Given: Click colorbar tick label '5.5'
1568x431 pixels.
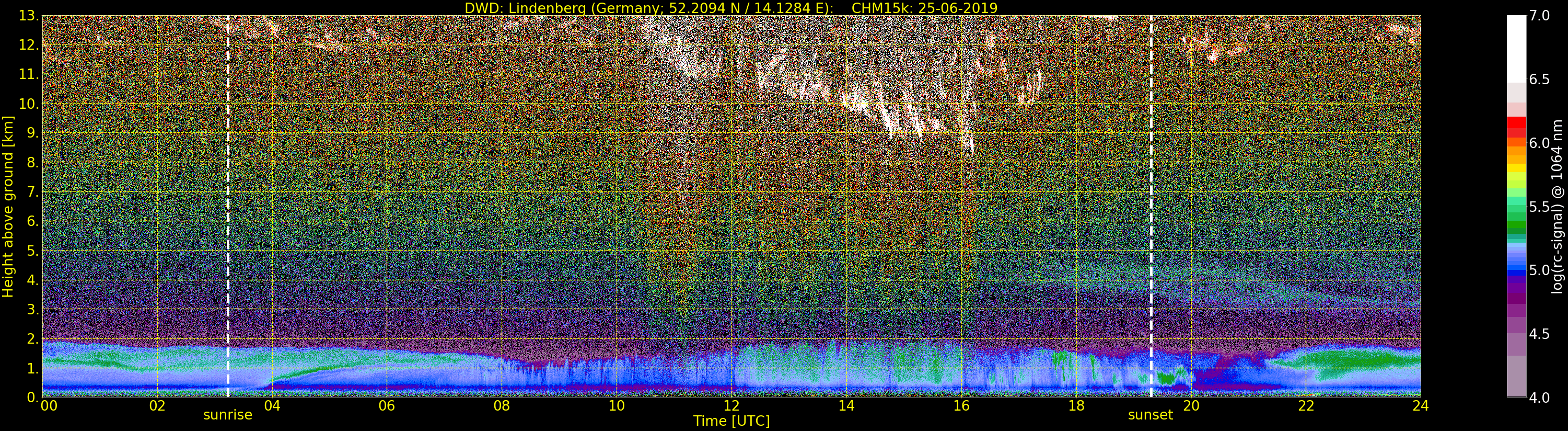Looking at the screenshot, I should pyautogui.click(x=1539, y=207).
